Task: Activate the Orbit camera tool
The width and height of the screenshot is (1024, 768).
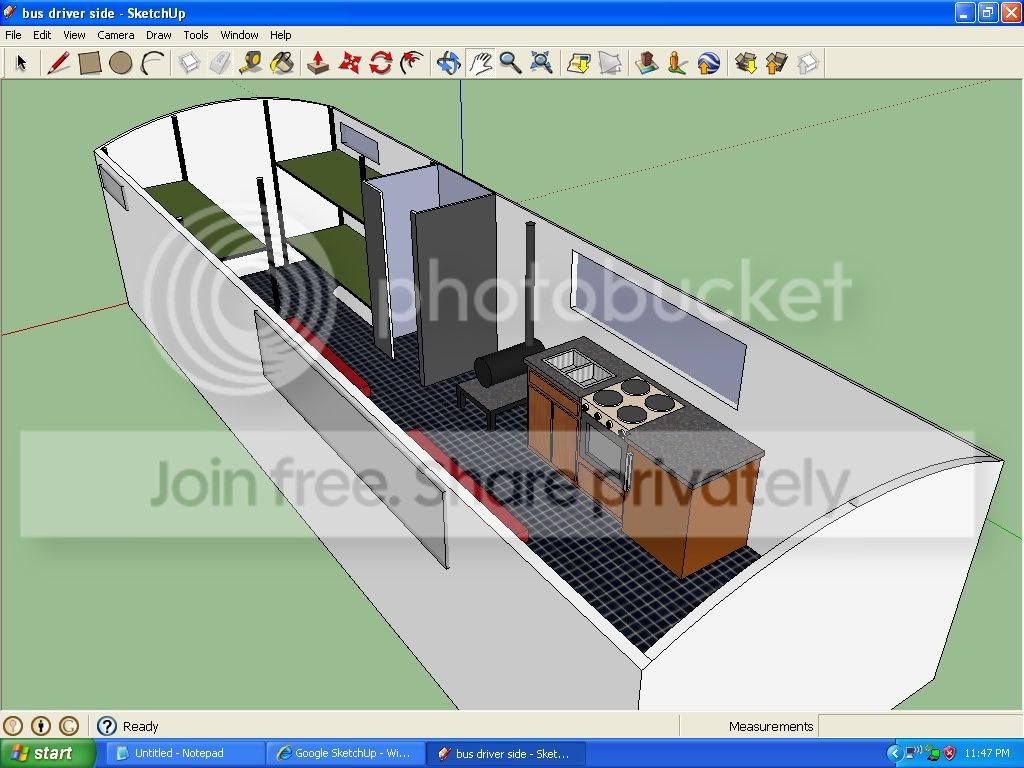Action: (449, 63)
